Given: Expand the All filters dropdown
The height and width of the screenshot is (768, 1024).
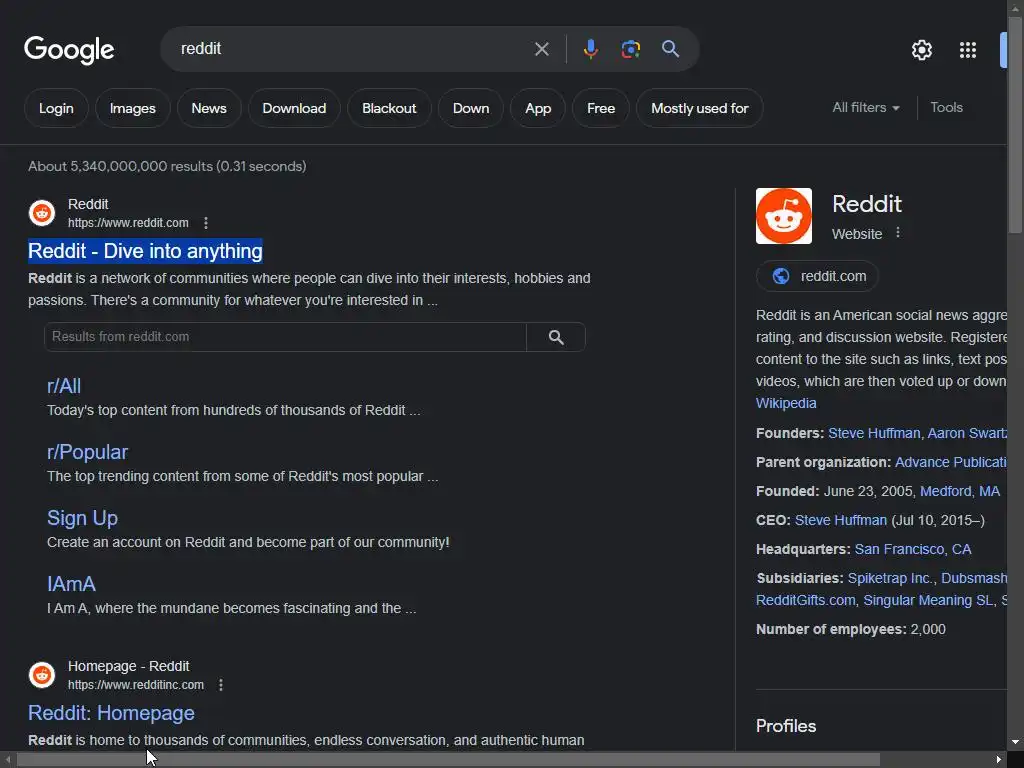Looking at the screenshot, I should point(866,107).
